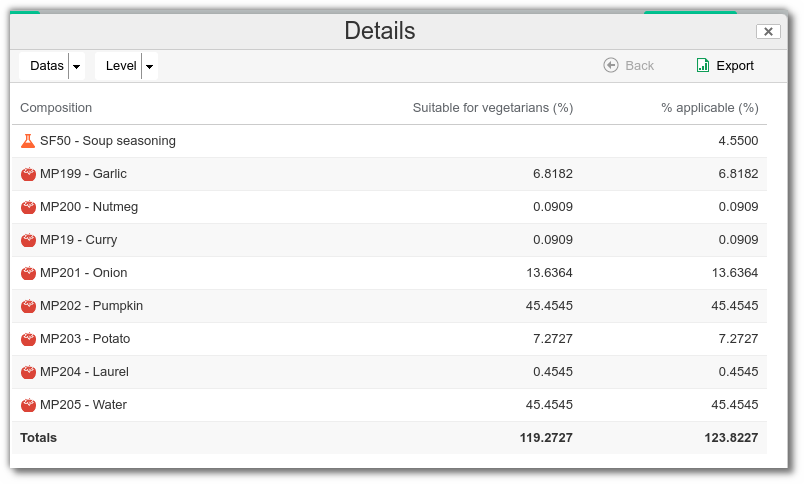Click the tomato icon next to Potato
Viewport: 804px width, 484px height.
tap(28, 339)
